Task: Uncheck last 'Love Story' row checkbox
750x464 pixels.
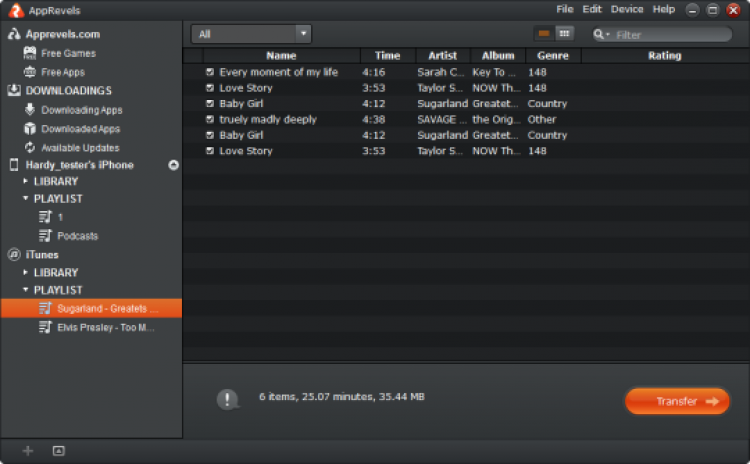Action: (210, 151)
